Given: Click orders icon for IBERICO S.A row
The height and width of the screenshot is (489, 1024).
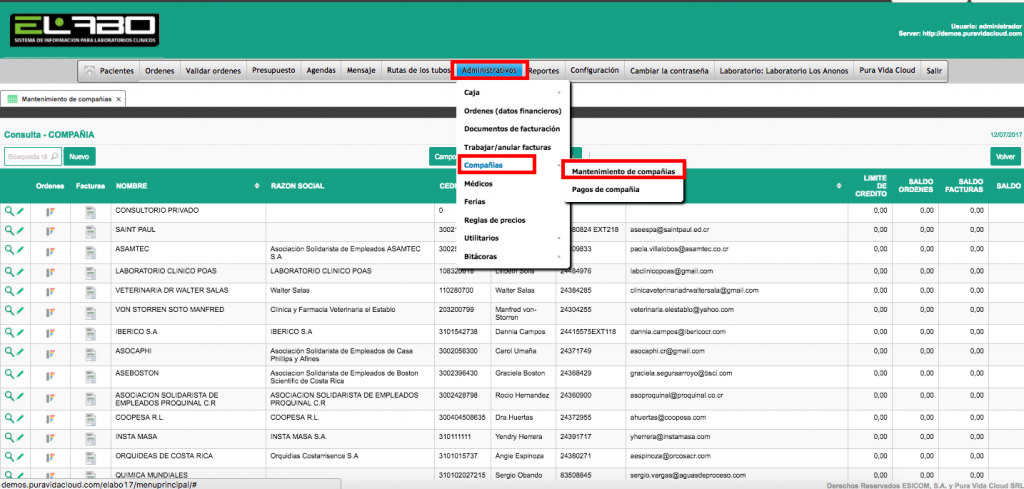Looking at the screenshot, I should (51, 331).
